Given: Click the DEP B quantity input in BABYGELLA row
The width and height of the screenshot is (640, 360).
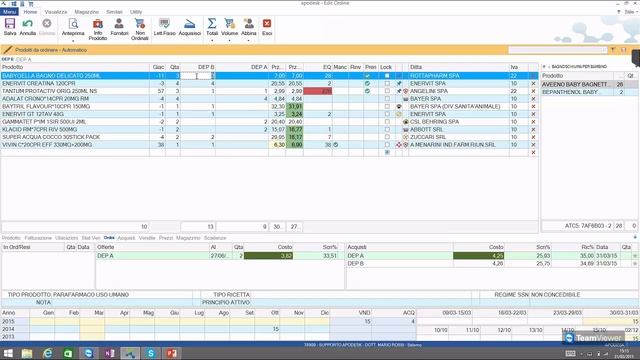Looking at the screenshot, I should pos(198,76).
